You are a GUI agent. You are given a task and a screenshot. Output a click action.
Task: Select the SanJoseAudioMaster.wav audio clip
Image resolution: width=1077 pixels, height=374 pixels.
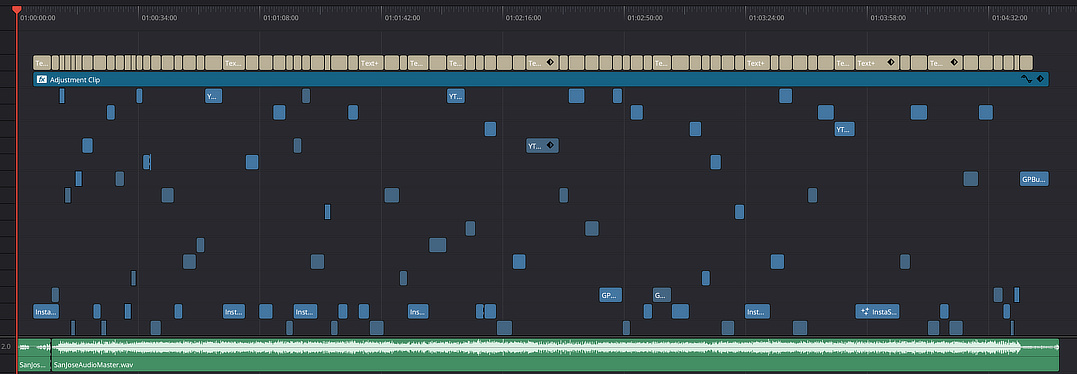[x=556, y=355]
